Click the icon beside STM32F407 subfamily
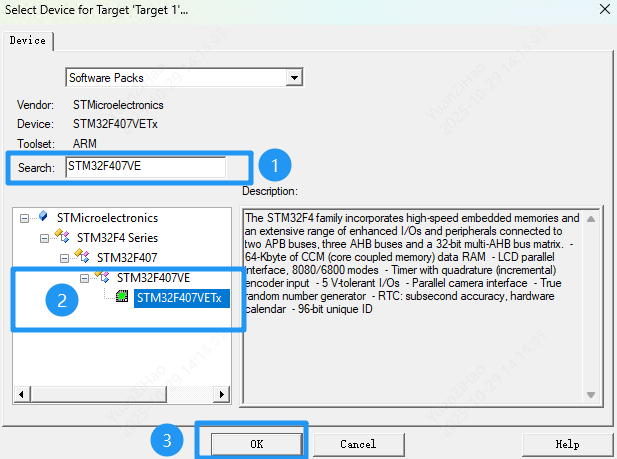The width and height of the screenshot is (617, 459). point(81,257)
